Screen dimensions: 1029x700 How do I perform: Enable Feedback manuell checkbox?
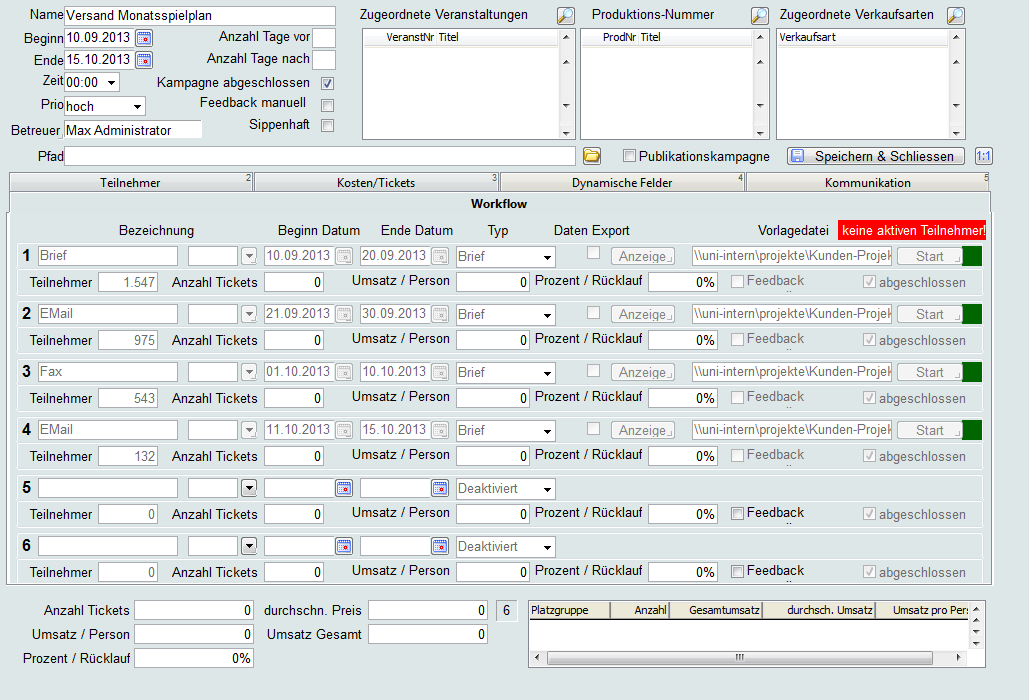tap(327, 105)
